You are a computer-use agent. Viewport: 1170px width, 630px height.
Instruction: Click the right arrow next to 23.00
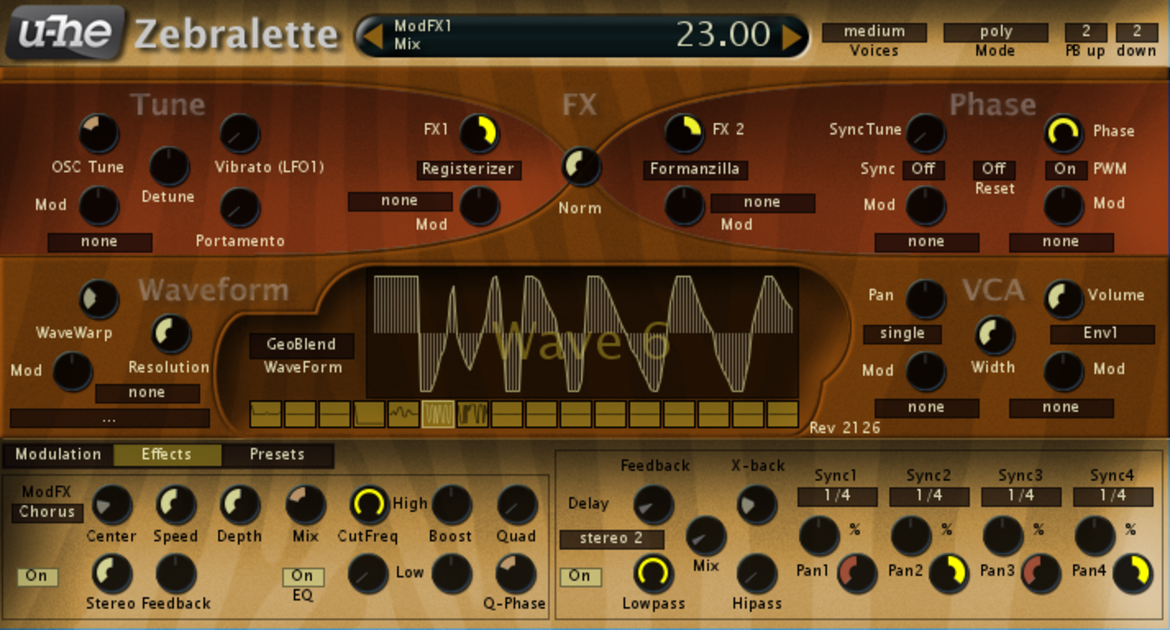[x=792, y=35]
